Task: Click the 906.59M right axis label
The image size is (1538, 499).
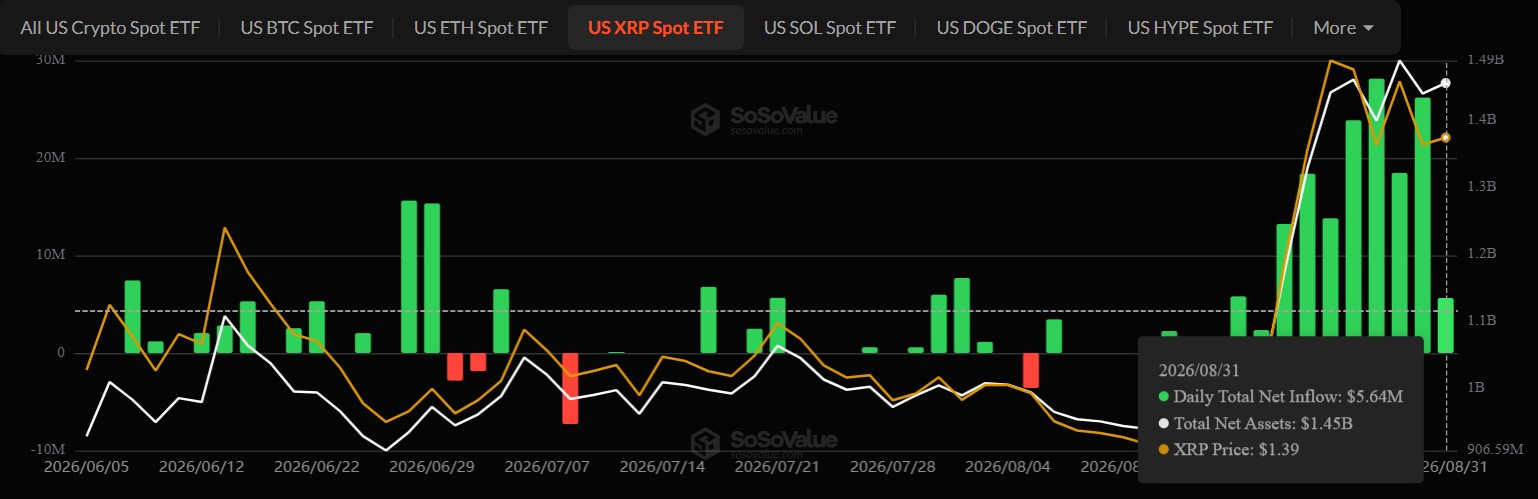Action: (x=1495, y=450)
